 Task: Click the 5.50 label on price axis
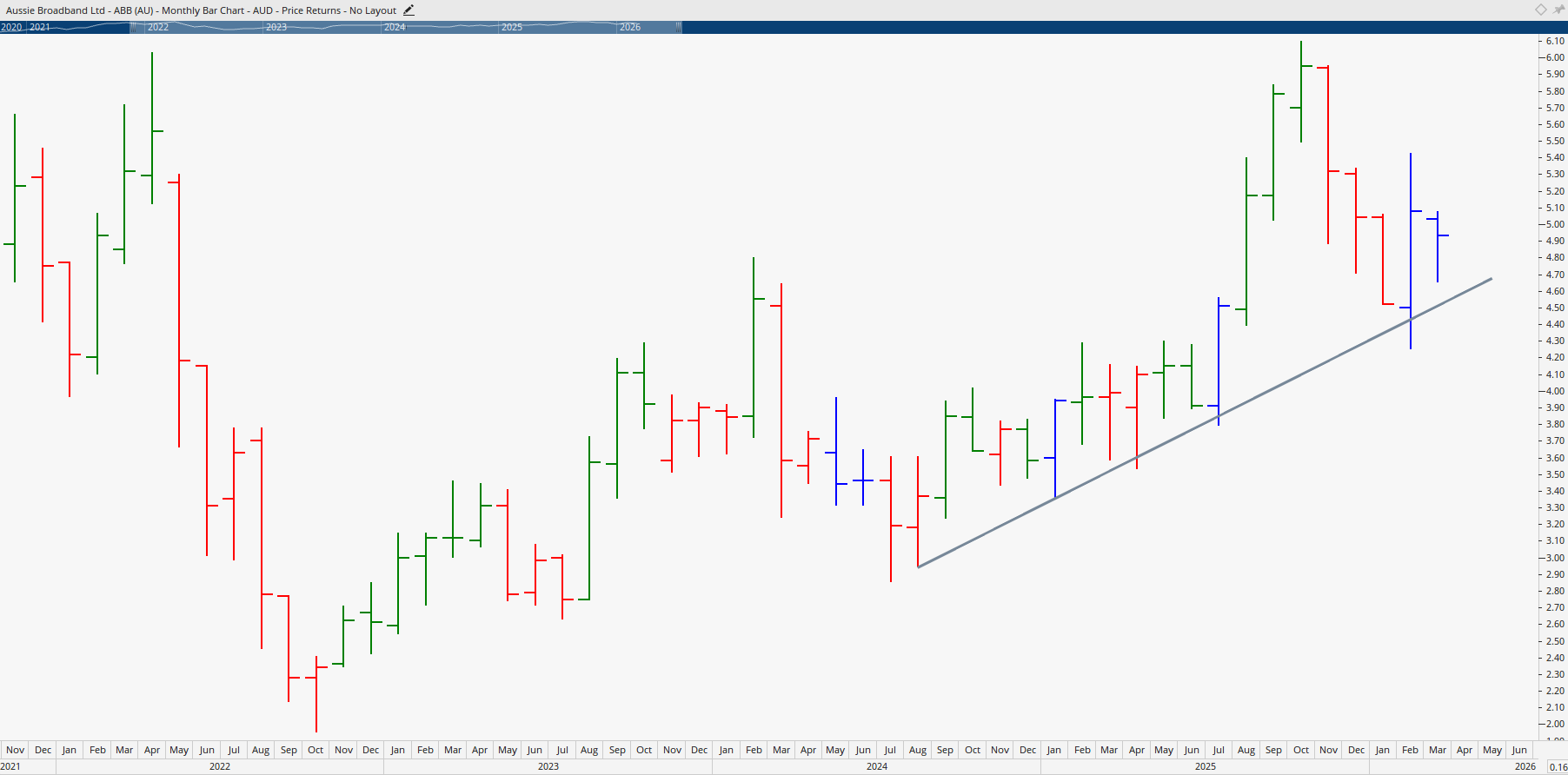coord(1555,141)
